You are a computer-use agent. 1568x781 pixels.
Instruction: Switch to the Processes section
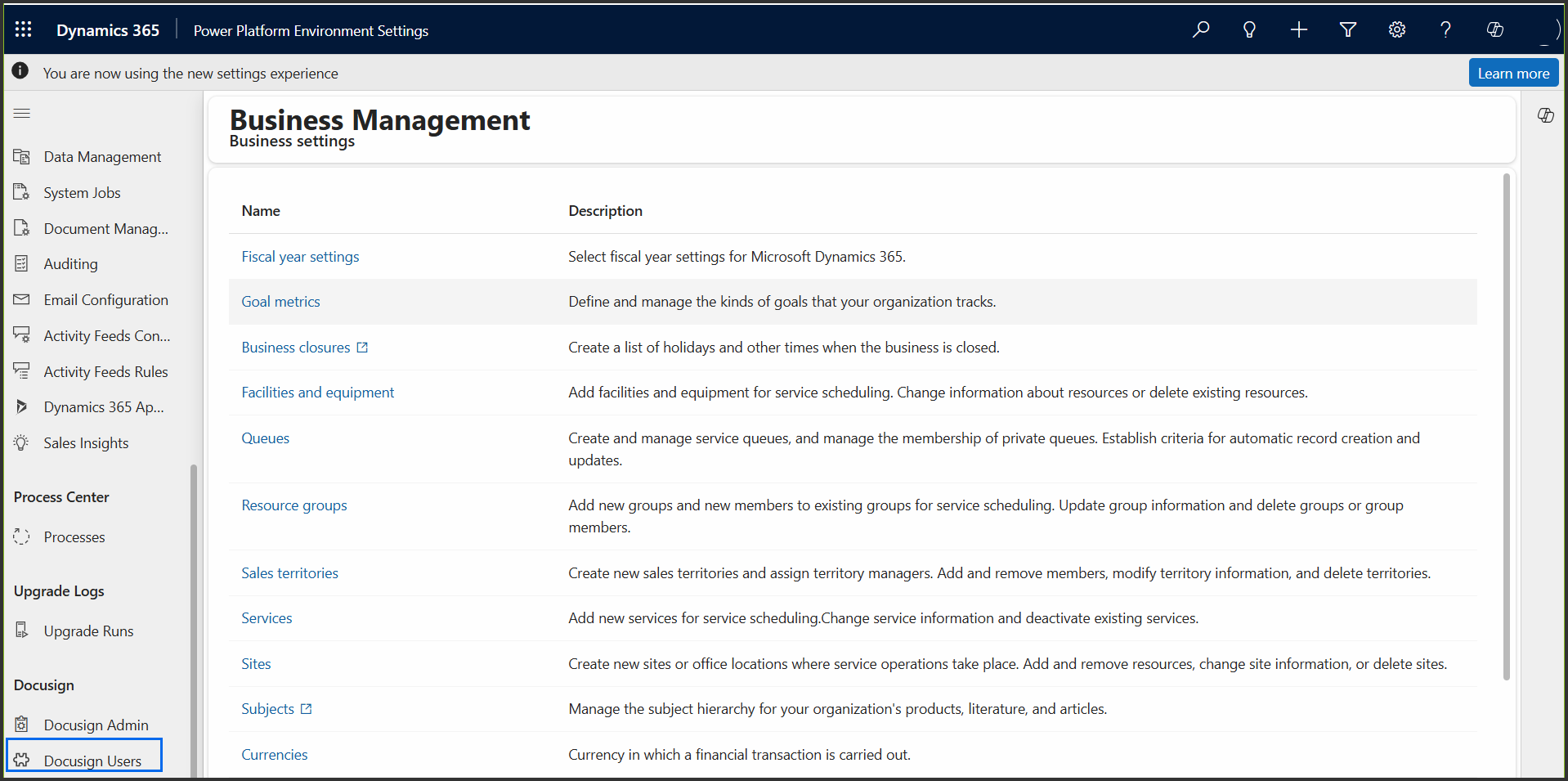pyautogui.click(x=74, y=536)
